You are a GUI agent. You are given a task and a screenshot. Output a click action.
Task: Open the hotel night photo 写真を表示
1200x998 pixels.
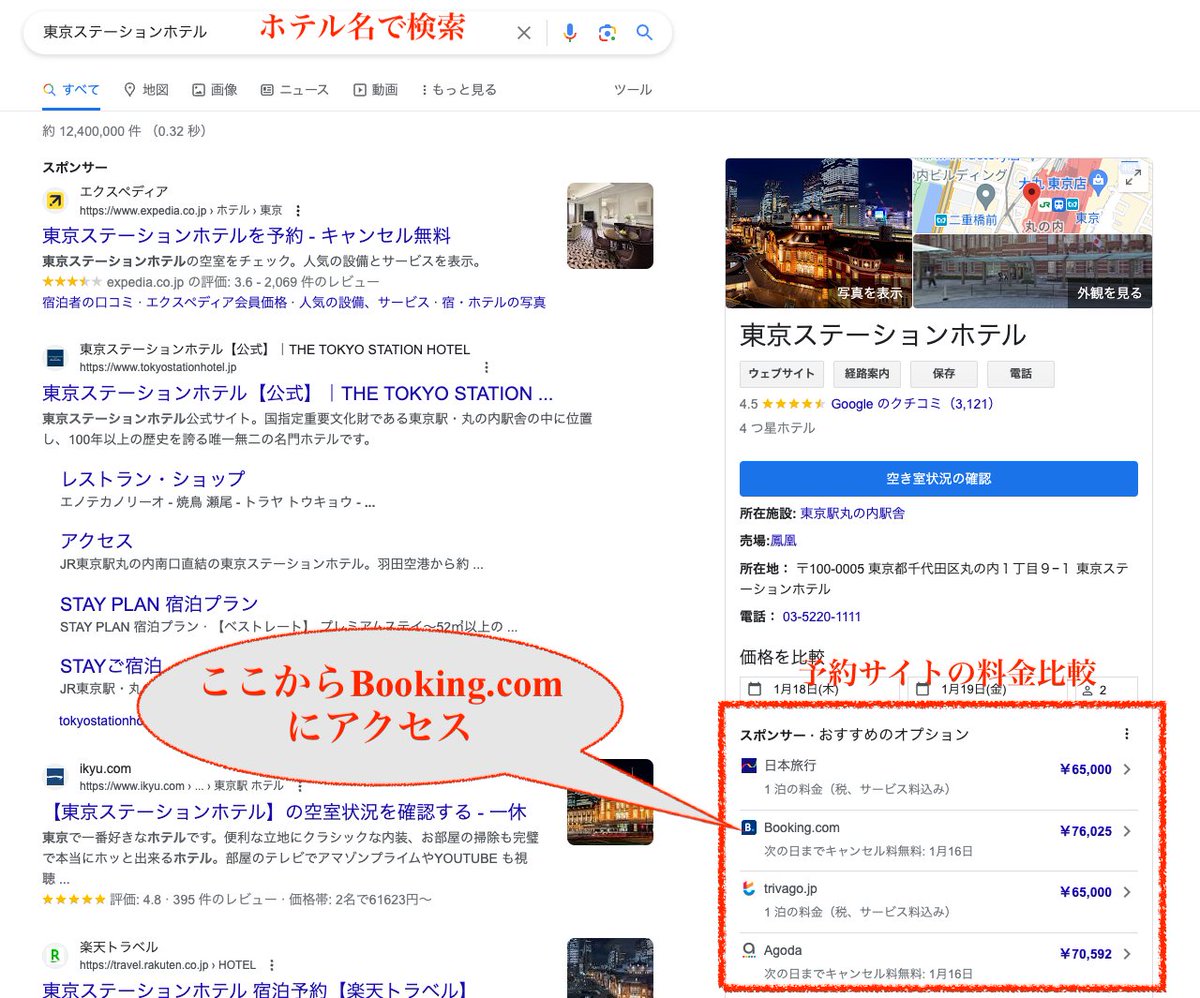[819, 233]
